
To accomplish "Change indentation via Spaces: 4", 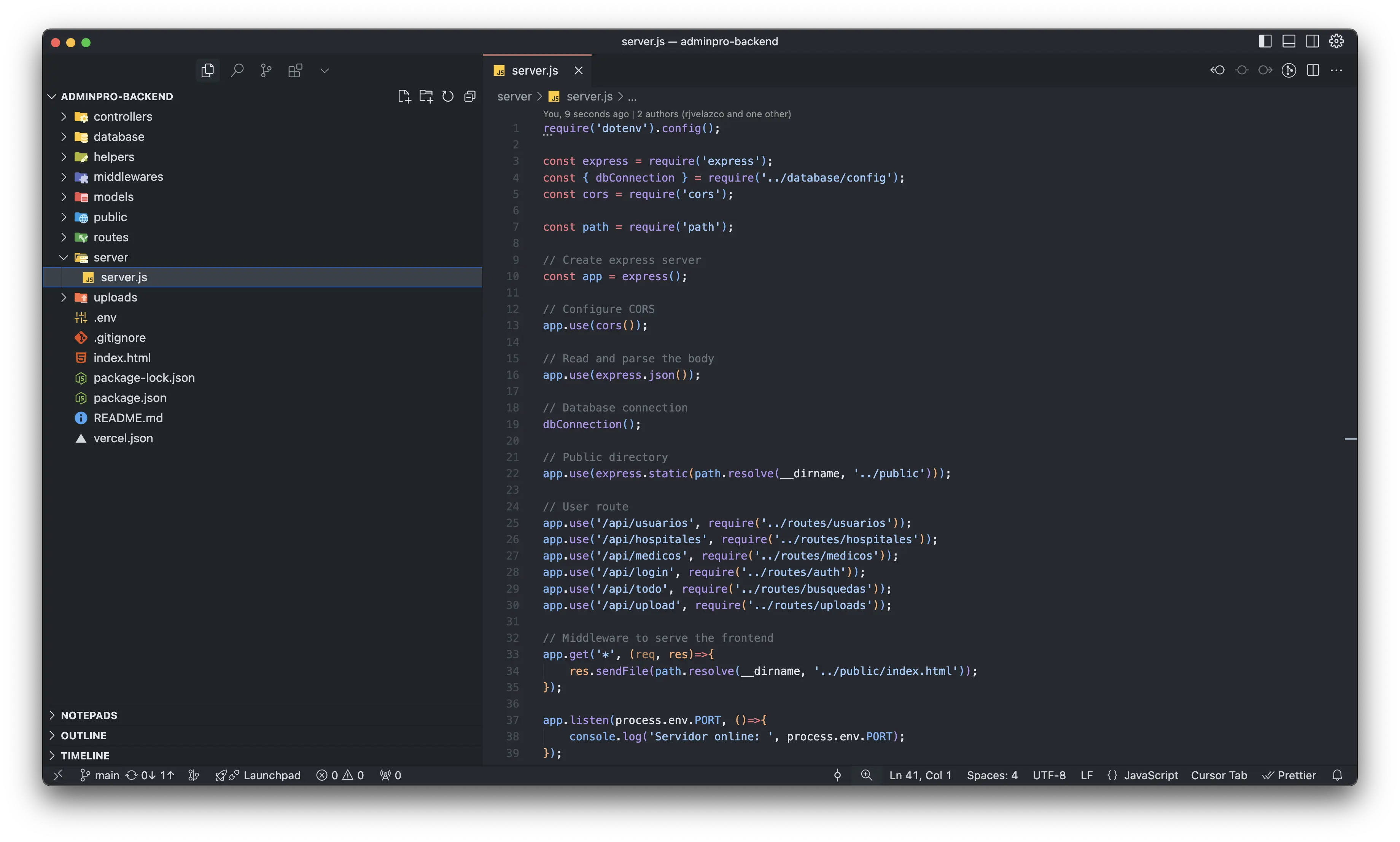I will pyautogui.click(x=992, y=775).
